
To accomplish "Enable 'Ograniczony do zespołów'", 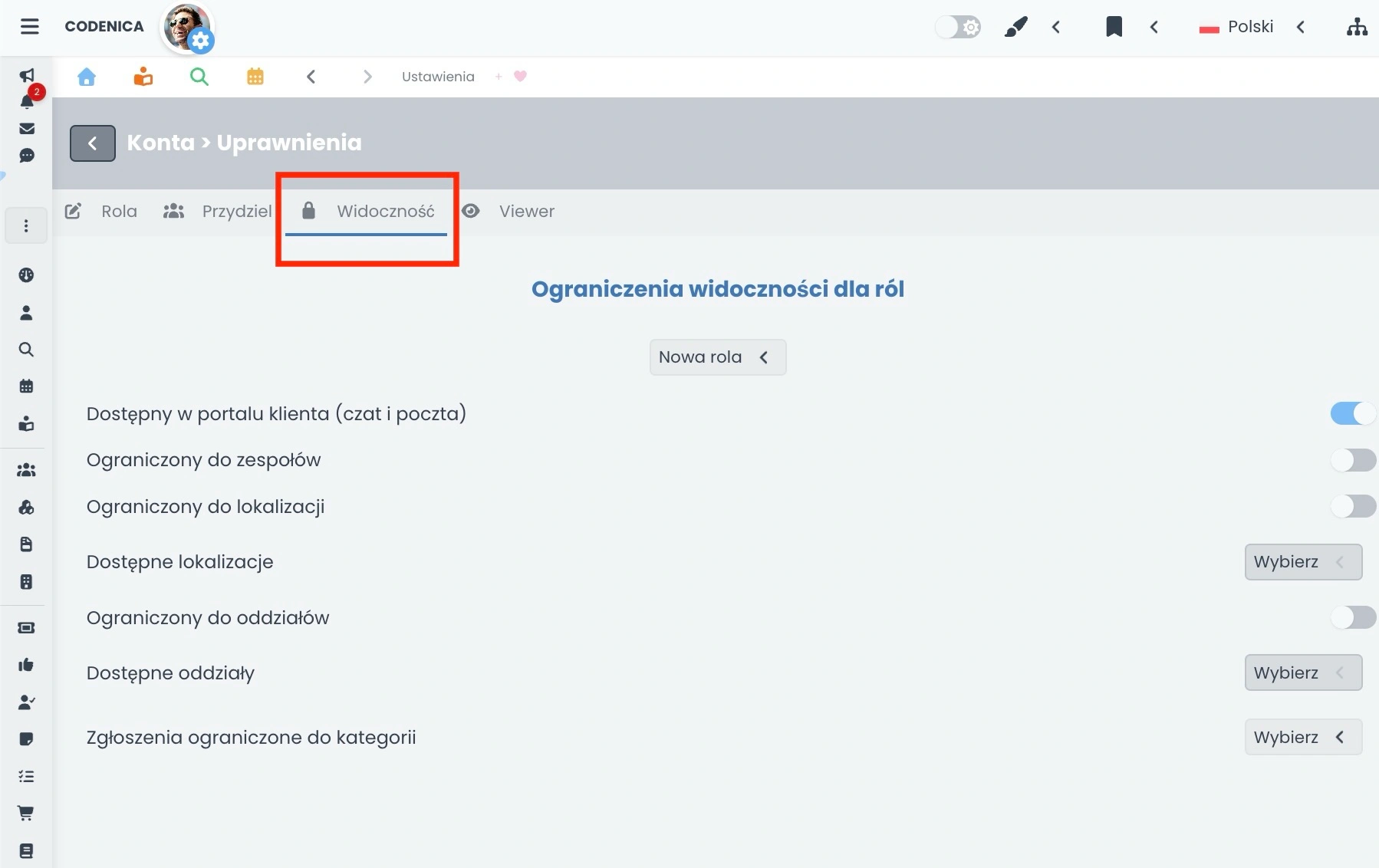I will click(1352, 460).
